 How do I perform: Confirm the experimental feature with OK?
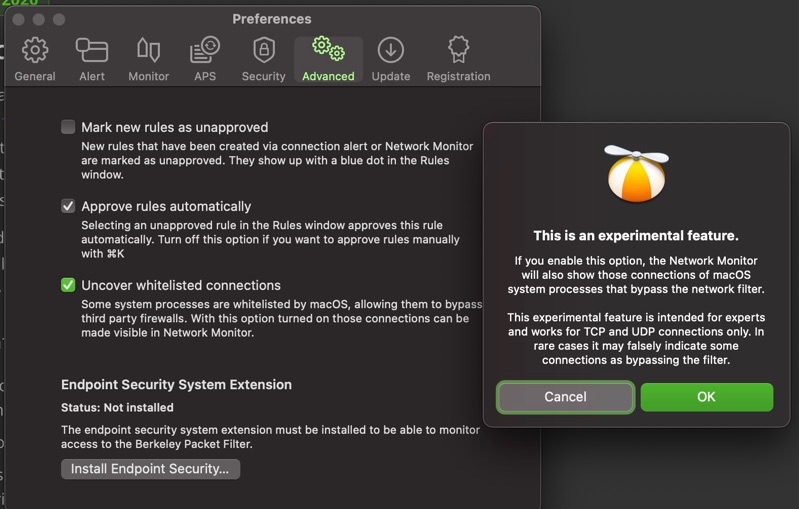(x=706, y=397)
